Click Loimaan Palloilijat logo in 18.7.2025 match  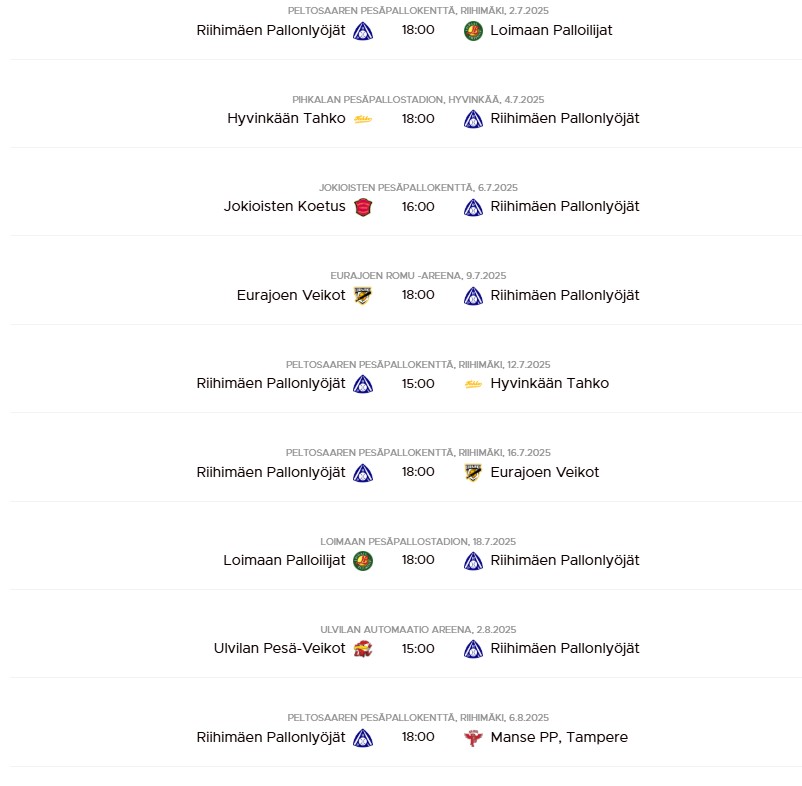tap(363, 560)
